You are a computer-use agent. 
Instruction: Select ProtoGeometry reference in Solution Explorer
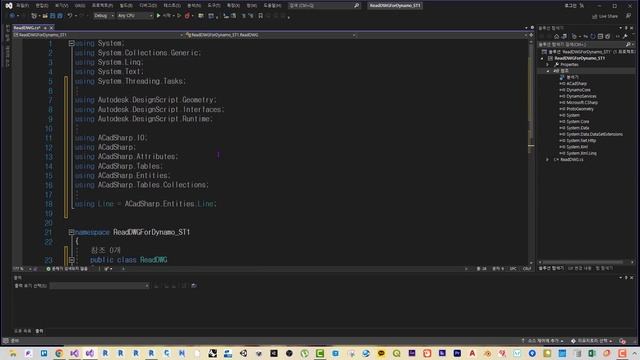point(580,109)
